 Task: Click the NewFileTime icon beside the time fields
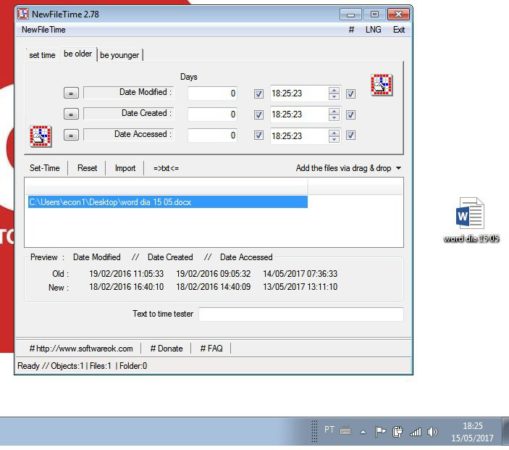click(382, 85)
